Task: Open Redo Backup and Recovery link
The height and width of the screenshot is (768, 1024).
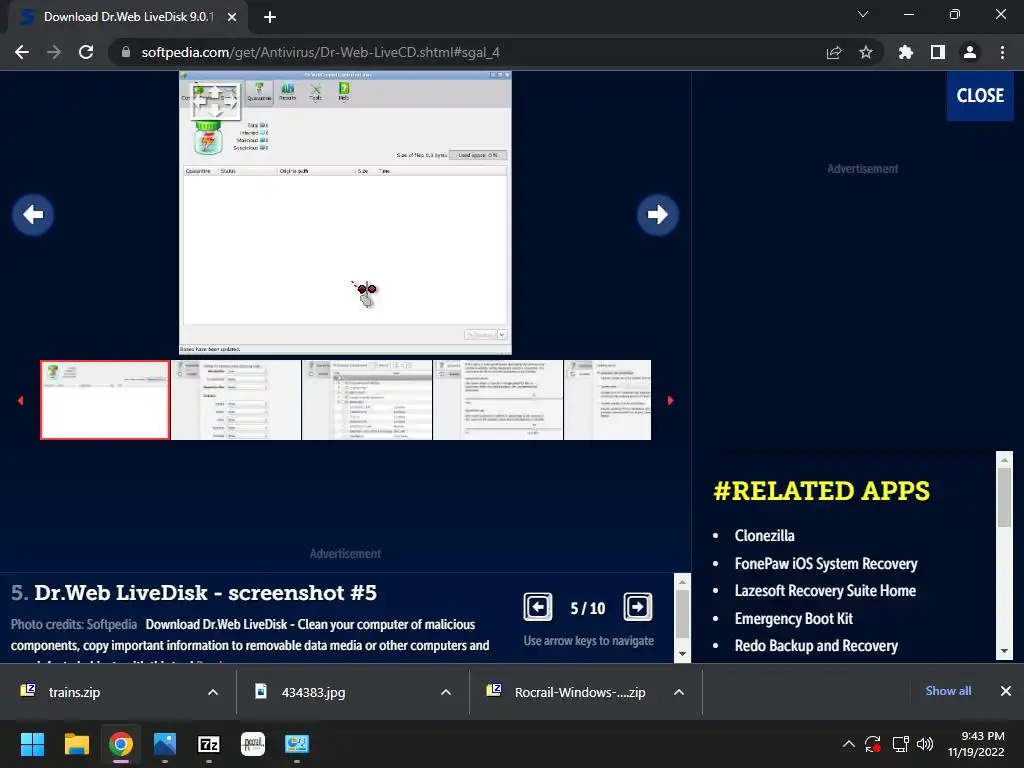Action: click(x=816, y=646)
